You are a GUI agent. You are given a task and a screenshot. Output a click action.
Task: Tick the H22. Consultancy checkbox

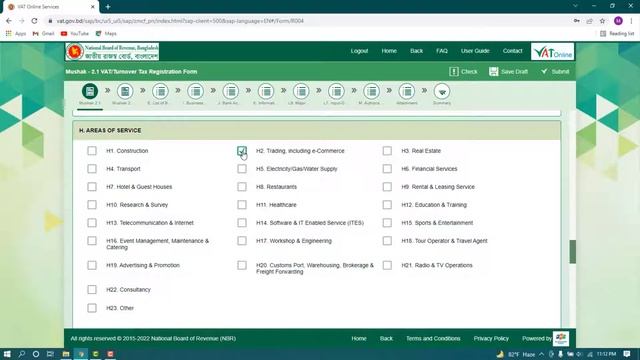point(92,289)
